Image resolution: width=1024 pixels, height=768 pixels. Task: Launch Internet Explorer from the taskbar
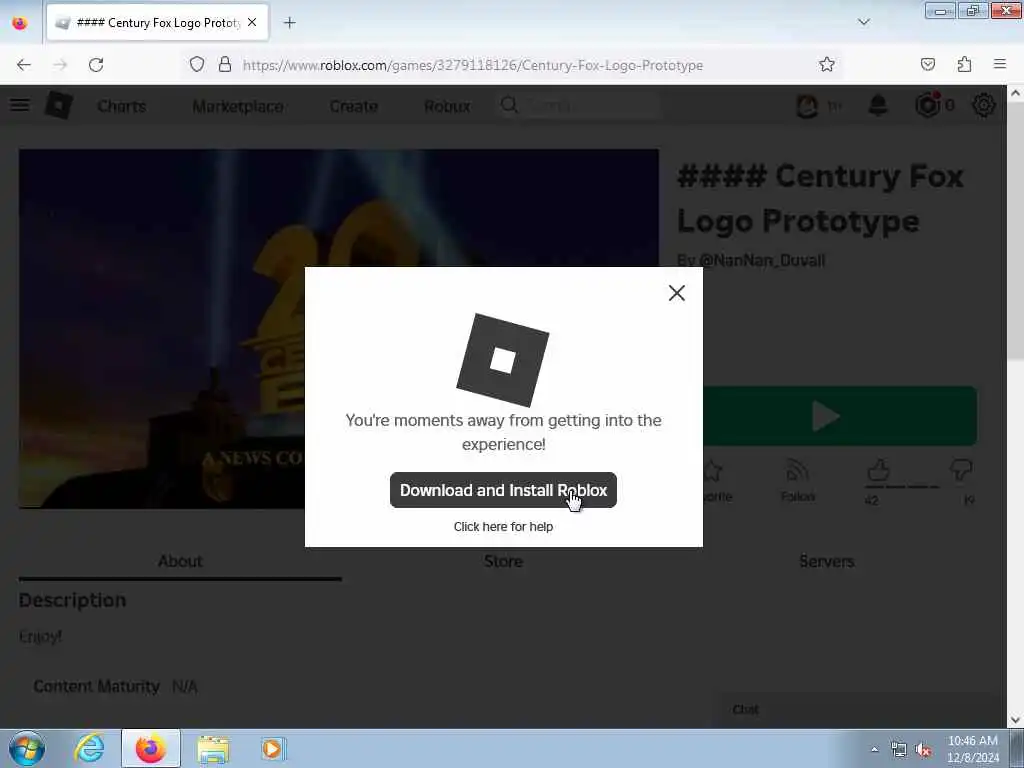[89, 748]
